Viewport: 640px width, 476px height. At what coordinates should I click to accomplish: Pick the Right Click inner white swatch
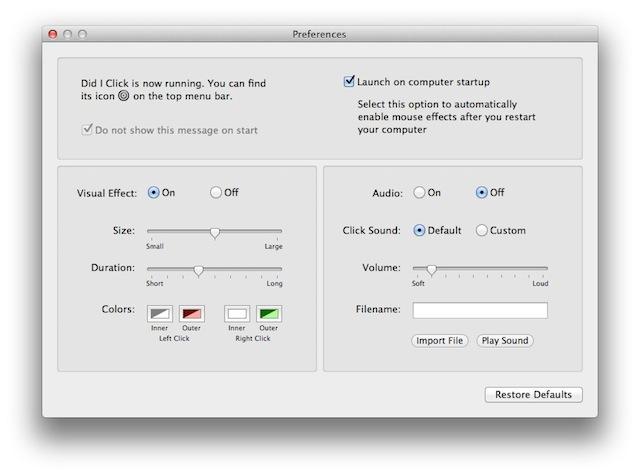point(237,312)
